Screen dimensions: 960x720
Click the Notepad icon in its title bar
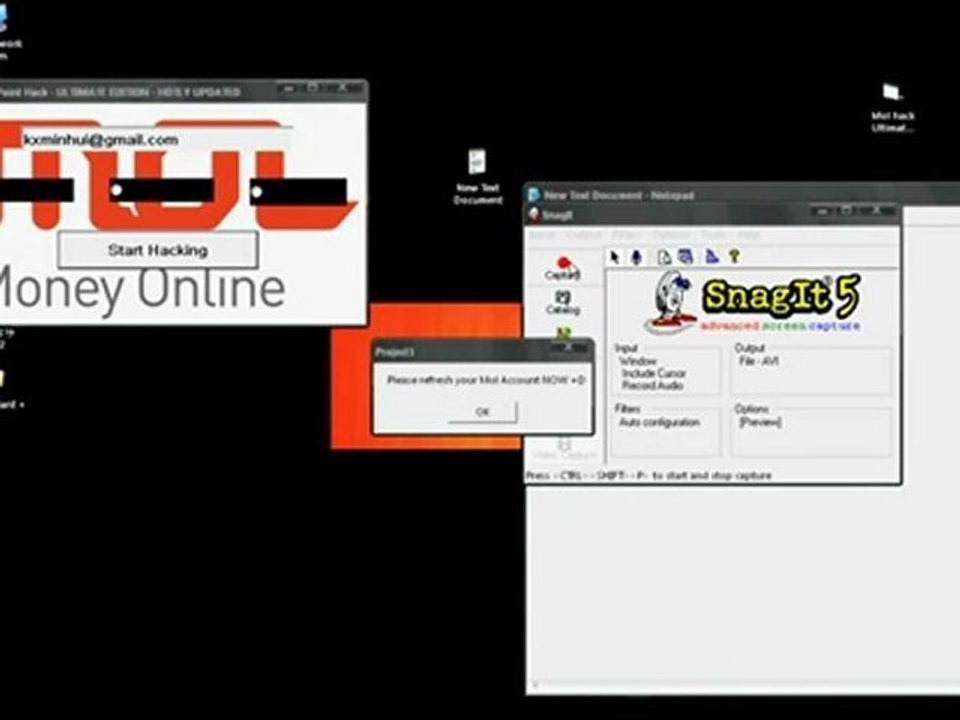coord(534,195)
